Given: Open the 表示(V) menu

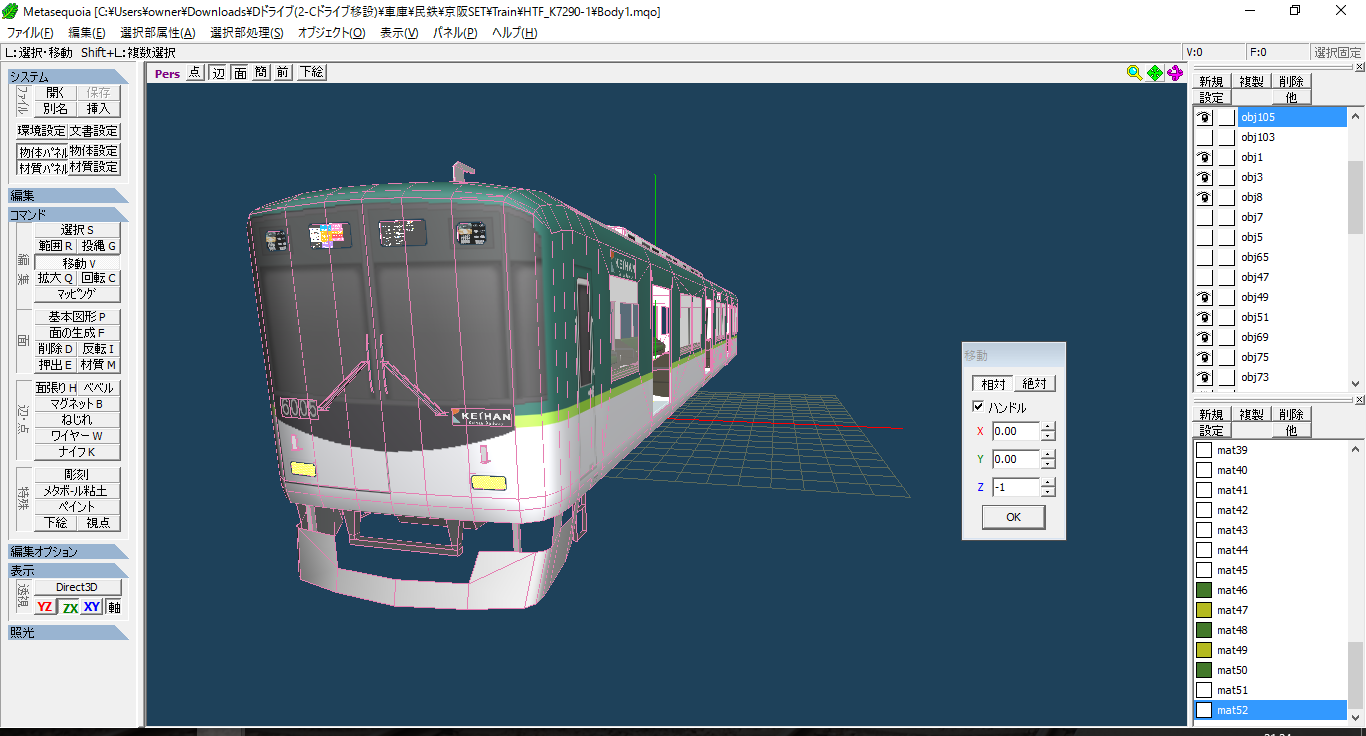Looking at the screenshot, I should point(399,33).
